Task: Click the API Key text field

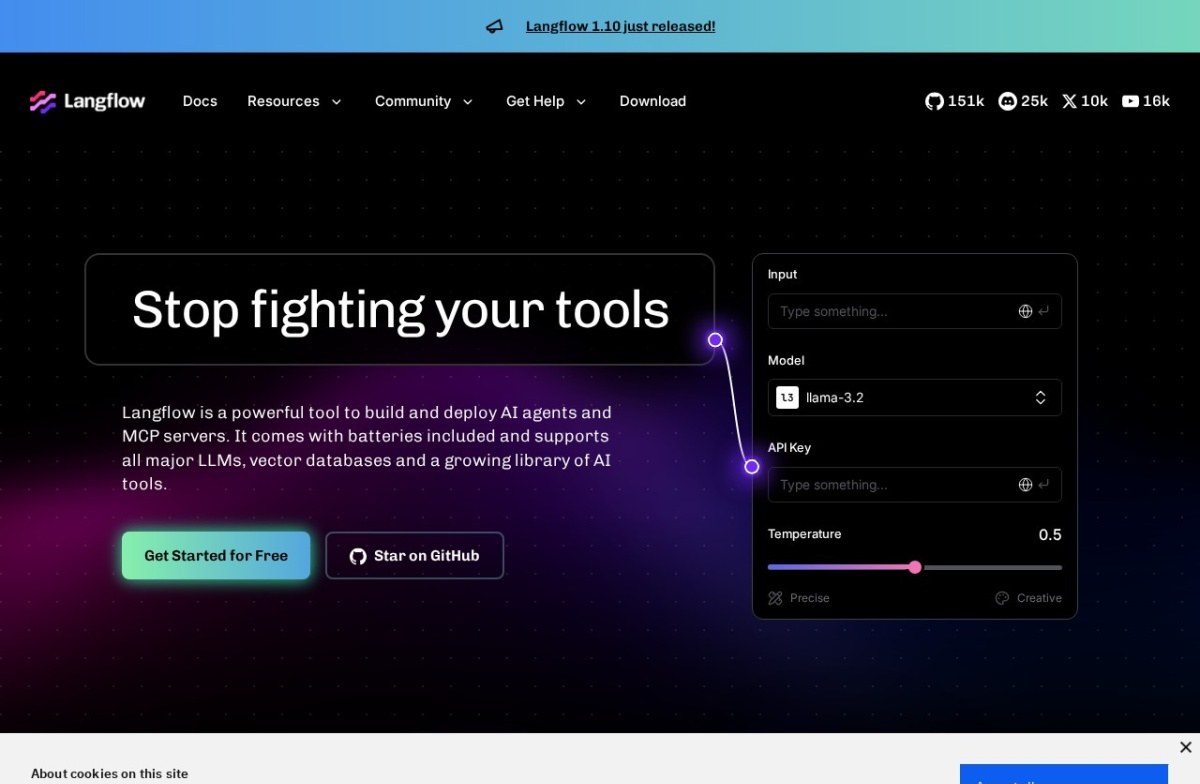Action: click(x=915, y=485)
